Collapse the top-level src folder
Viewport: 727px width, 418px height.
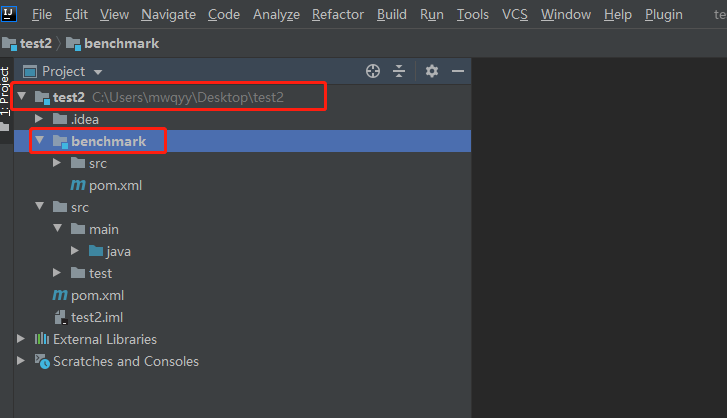(39, 206)
